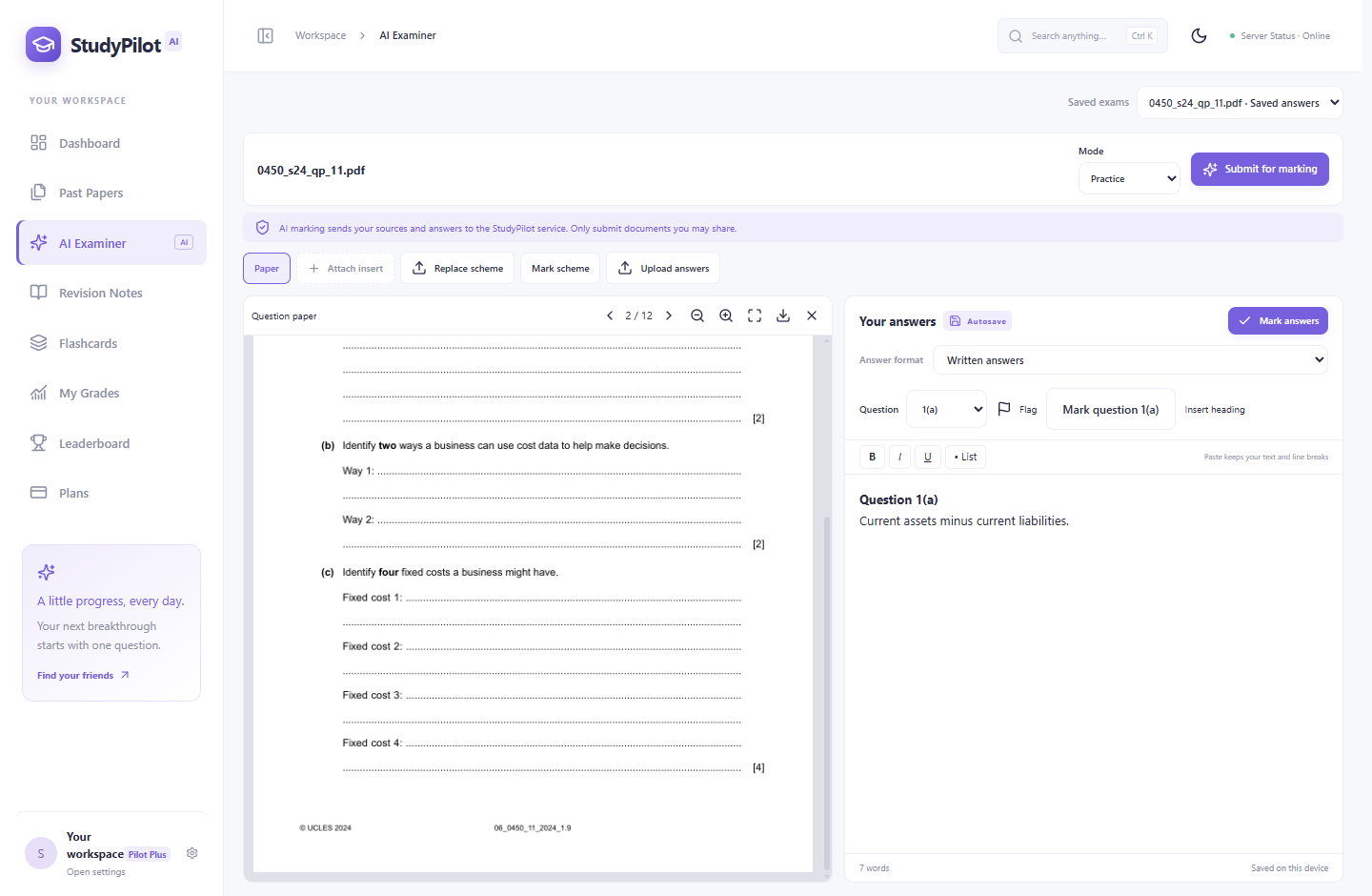Go to previous page of question paper
1372x896 pixels.
610,316
